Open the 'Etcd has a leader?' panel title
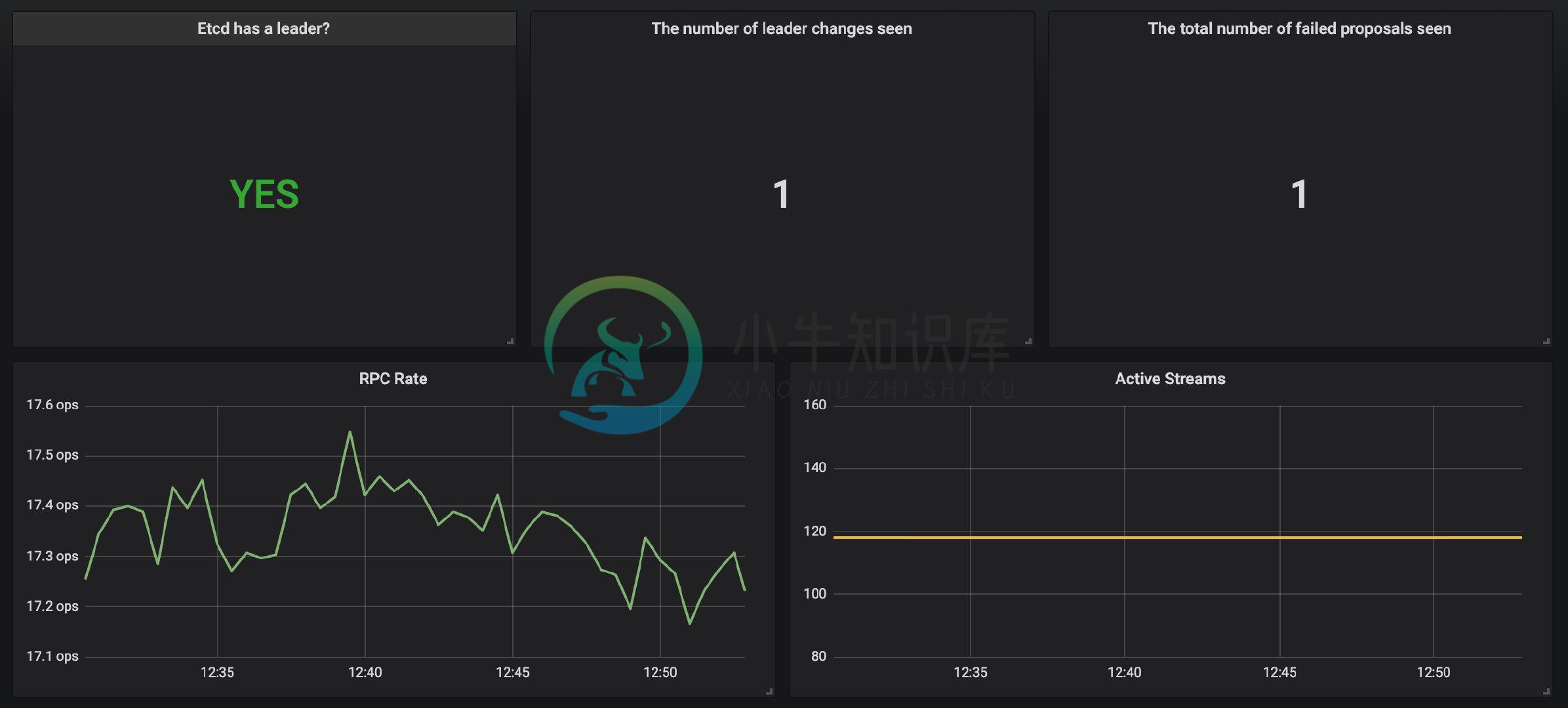Screen dimensions: 1568x708 (264, 29)
